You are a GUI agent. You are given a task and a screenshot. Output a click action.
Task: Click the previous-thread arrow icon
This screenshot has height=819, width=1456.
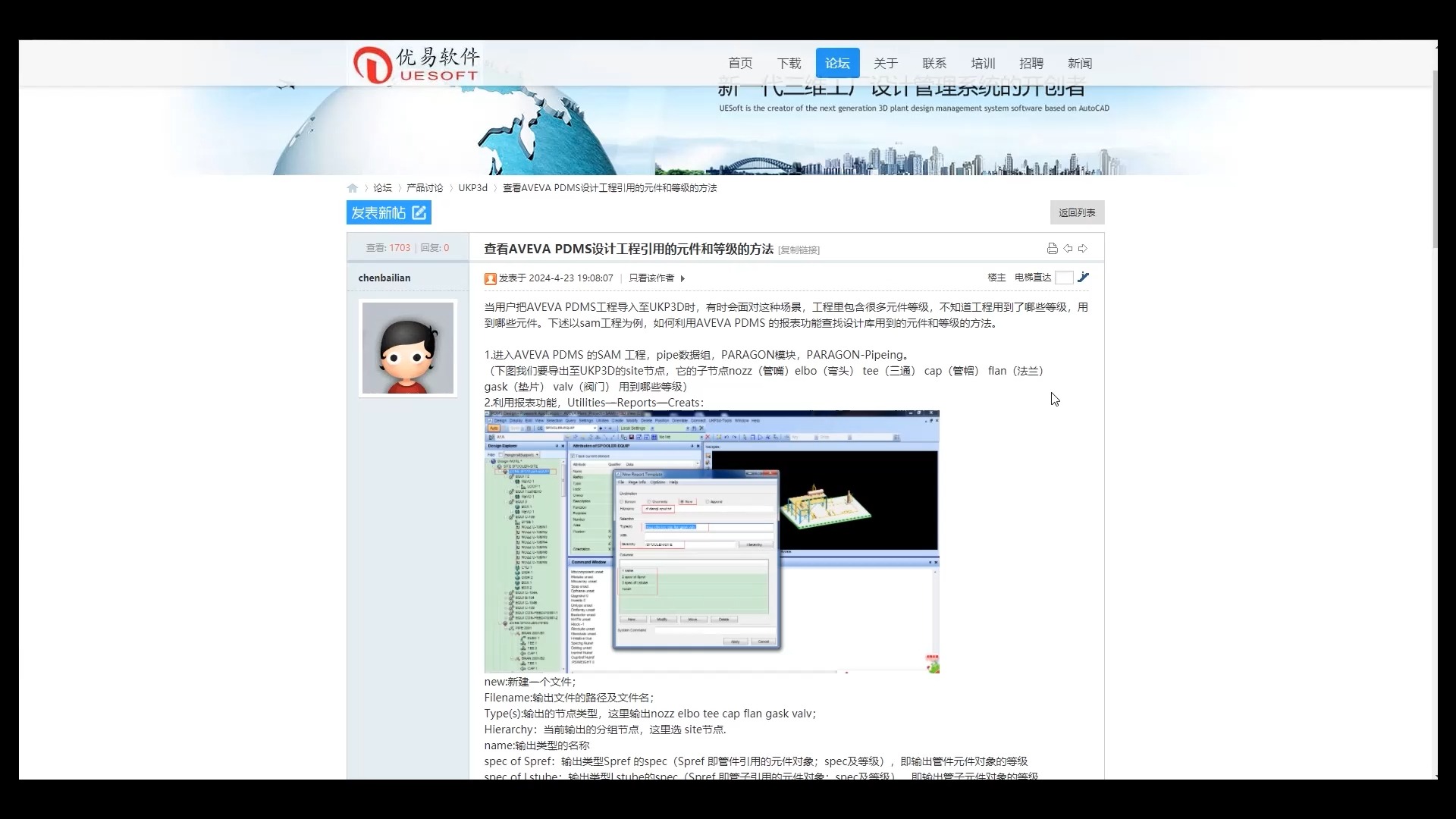[1068, 248]
